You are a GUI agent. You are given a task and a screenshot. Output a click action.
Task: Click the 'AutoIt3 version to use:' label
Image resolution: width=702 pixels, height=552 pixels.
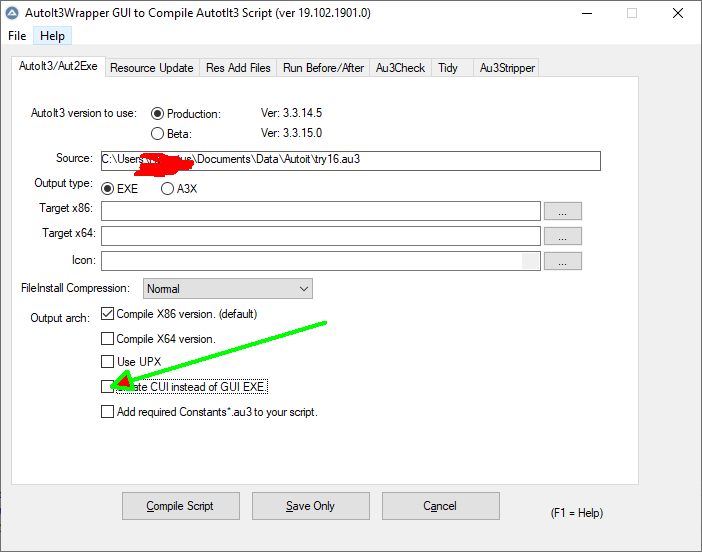[84, 113]
